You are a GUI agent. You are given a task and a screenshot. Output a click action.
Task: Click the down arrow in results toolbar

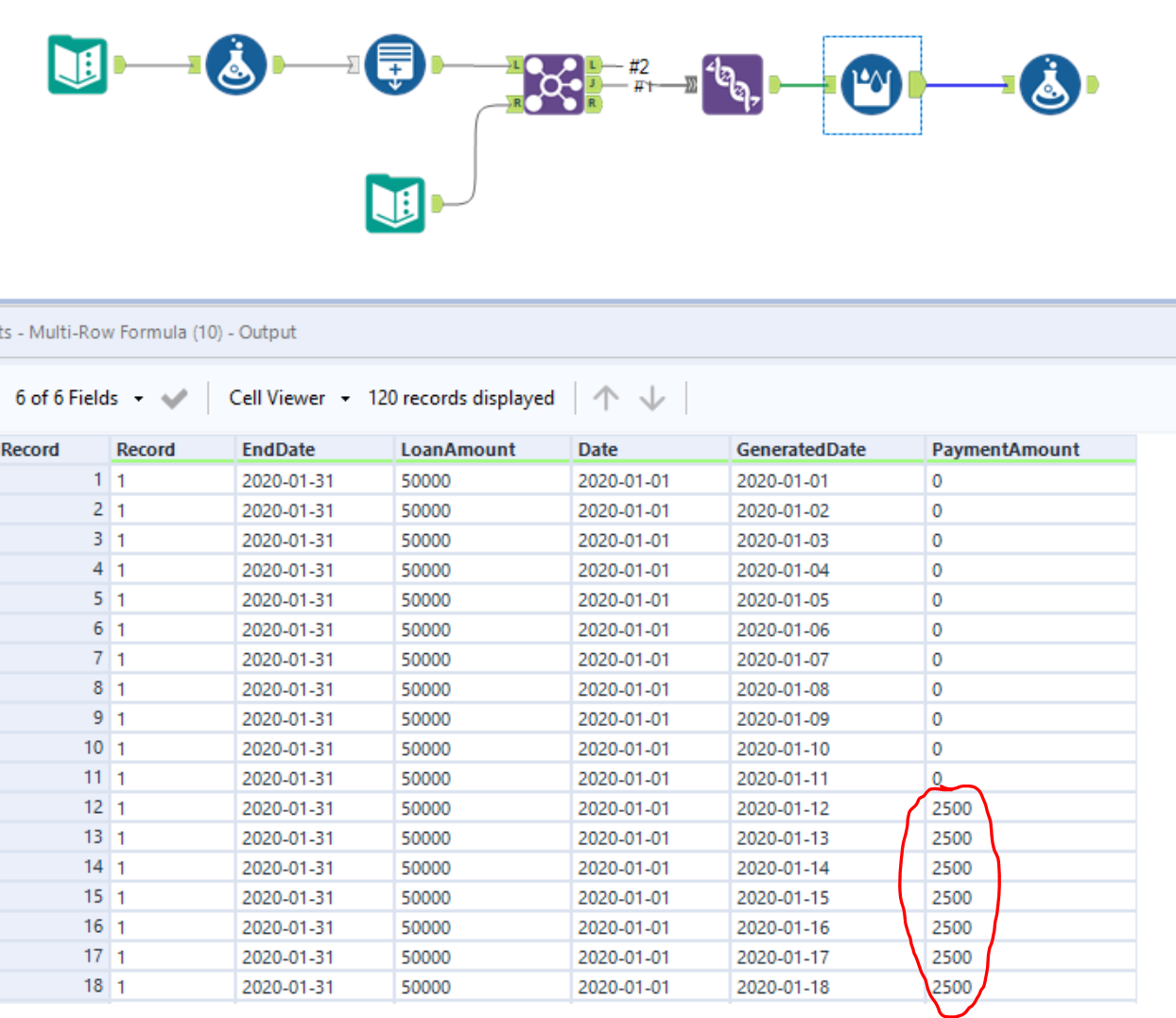click(652, 399)
